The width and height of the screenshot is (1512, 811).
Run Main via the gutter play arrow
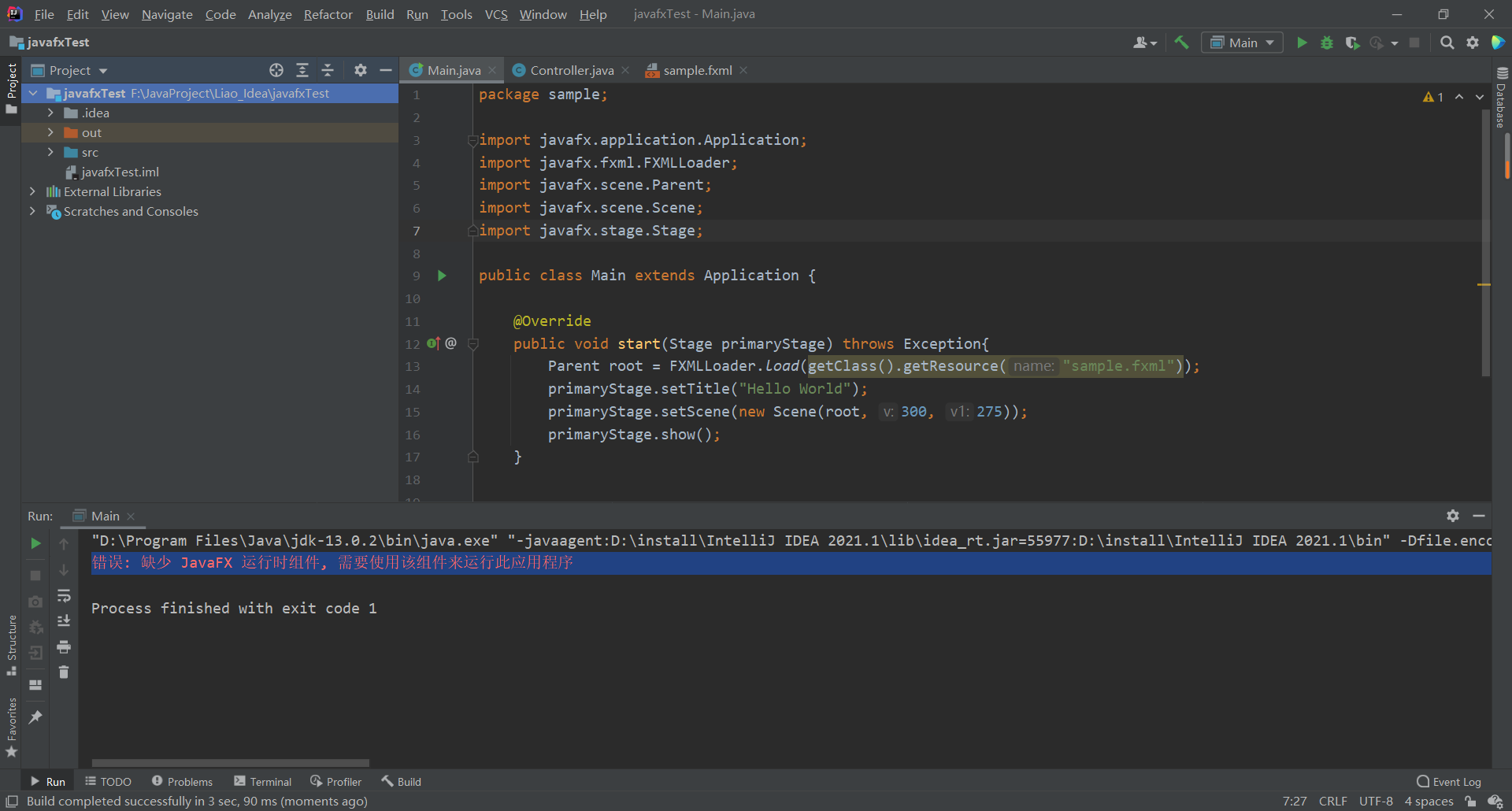[442, 276]
